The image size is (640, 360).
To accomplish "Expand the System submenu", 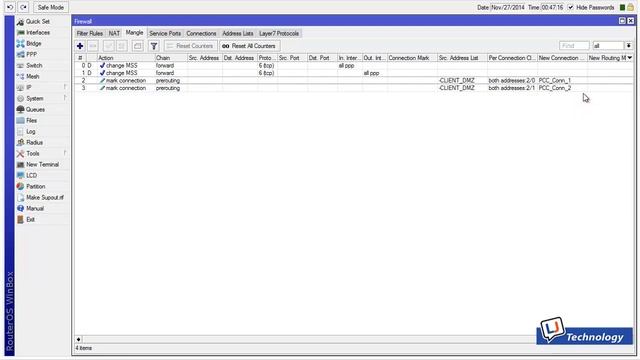I will [41, 99].
